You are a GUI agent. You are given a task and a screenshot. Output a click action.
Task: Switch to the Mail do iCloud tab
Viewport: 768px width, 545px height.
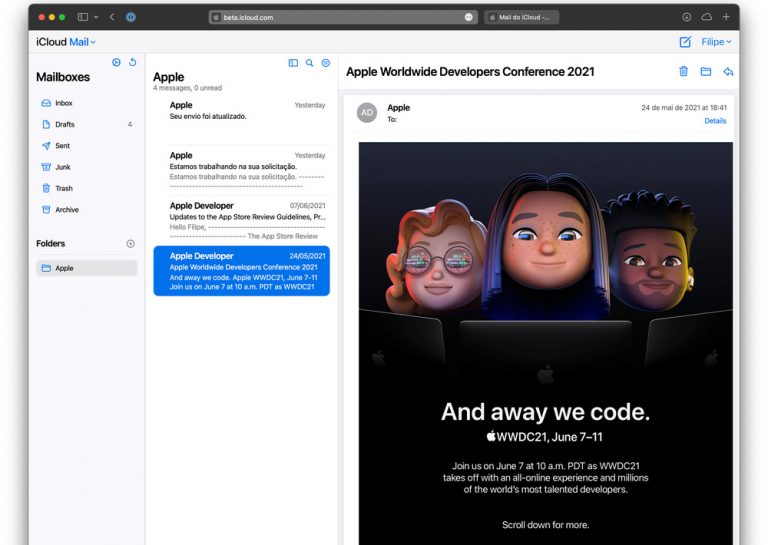pos(521,17)
